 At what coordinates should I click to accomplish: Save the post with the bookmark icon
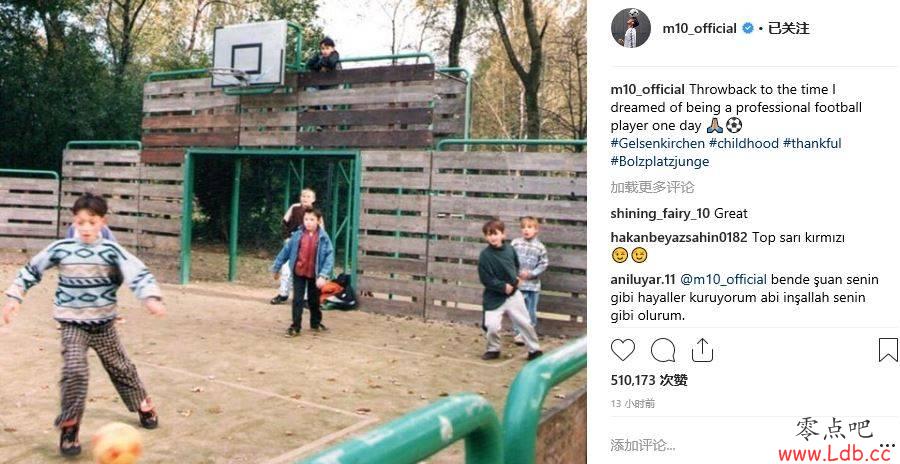pyautogui.click(x=888, y=350)
